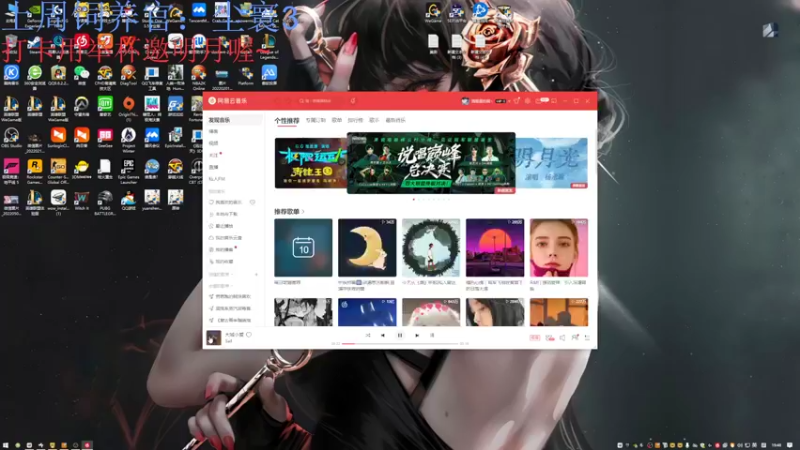The height and width of the screenshot is (450, 800).
Task: Open the messages mail icon
Action: click(x=539, y=101)
